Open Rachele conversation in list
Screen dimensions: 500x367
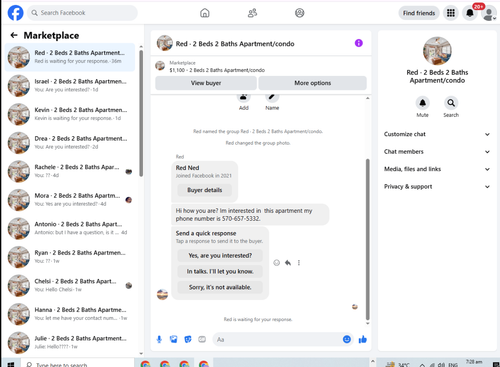tap(70, 171)
